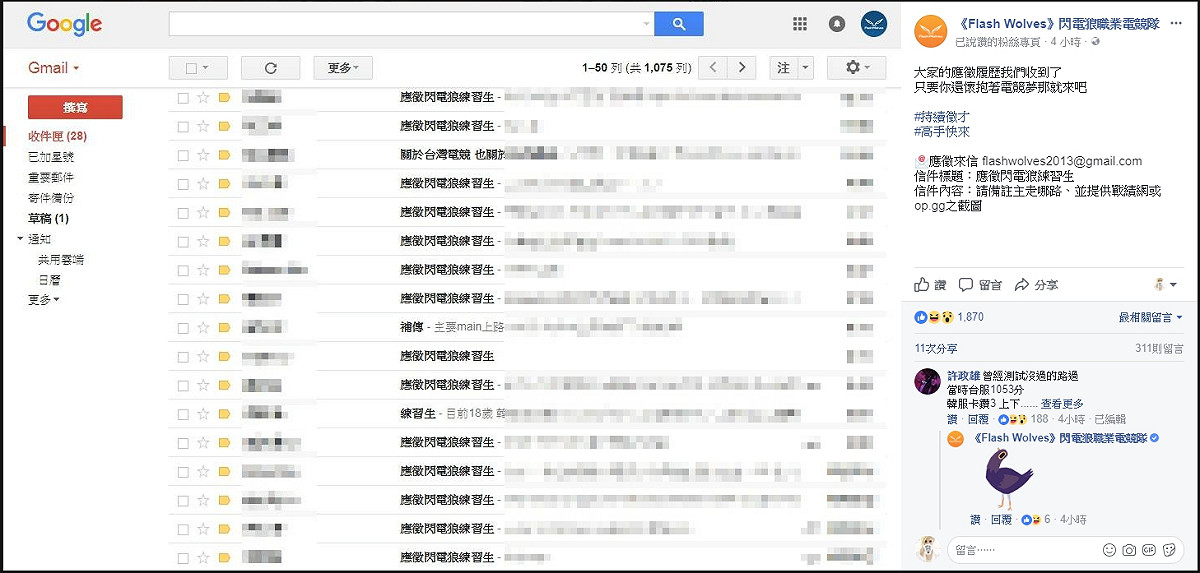This screenshot has width=1200, height=573.
Task: Check the 關於台灣電競 email checkbox
Action: (x=183, y=155)
